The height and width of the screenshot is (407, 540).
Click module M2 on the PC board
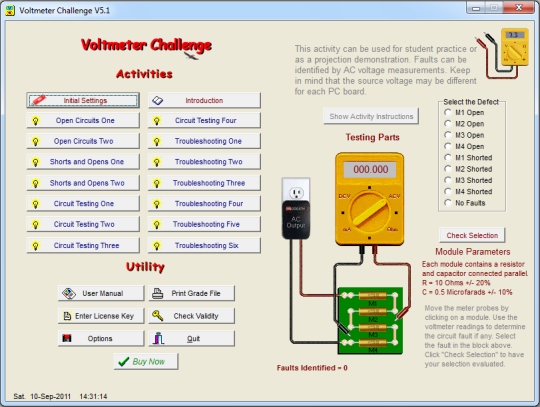373,312
